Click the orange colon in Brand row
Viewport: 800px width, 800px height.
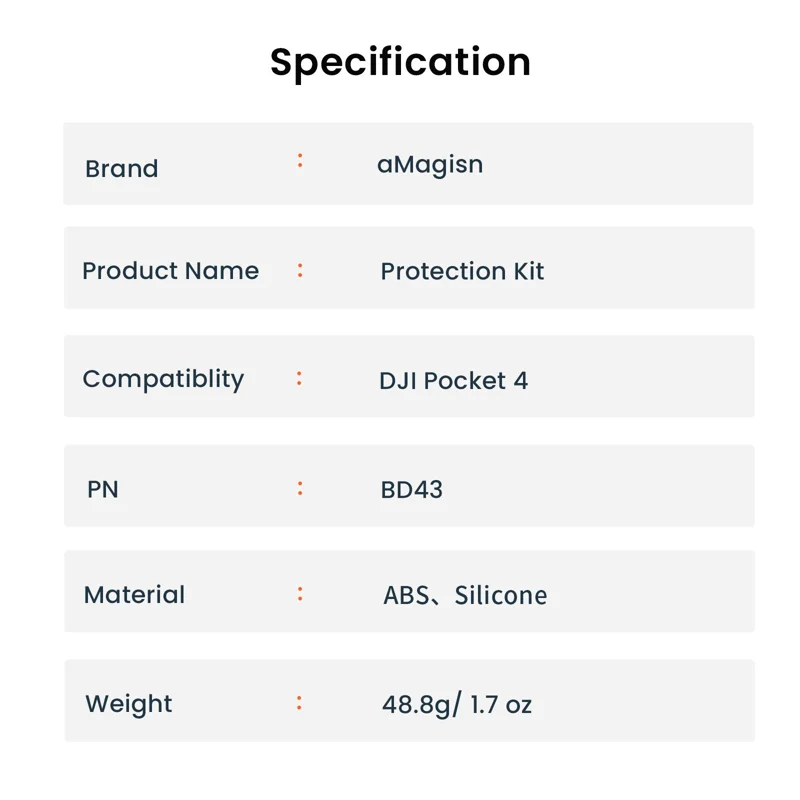coord(300,161)
